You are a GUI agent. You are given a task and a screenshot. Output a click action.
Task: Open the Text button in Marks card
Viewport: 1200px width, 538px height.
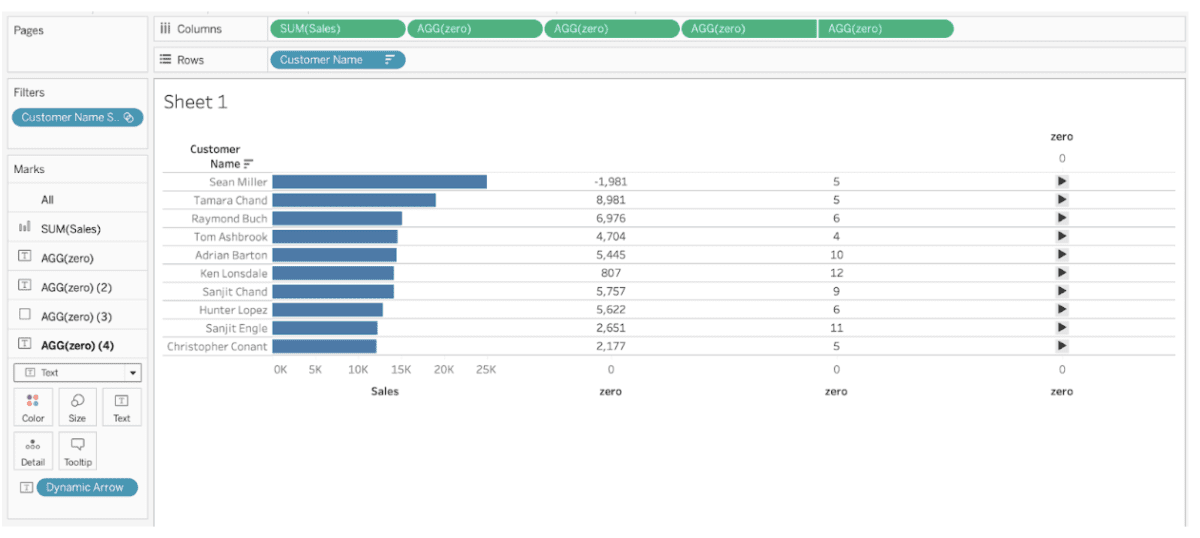pyautogui.click(x=121, y=407)
